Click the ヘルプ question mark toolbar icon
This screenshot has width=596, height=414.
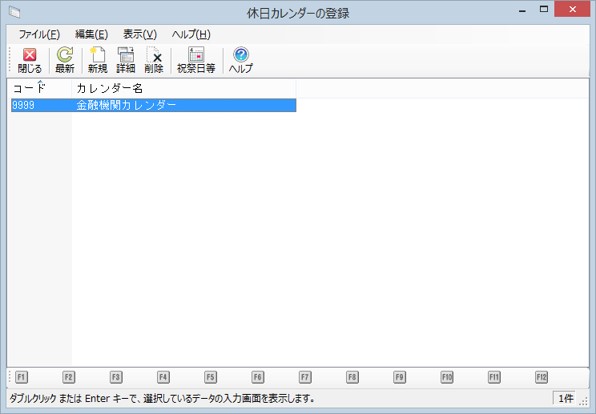click(241, 60)
